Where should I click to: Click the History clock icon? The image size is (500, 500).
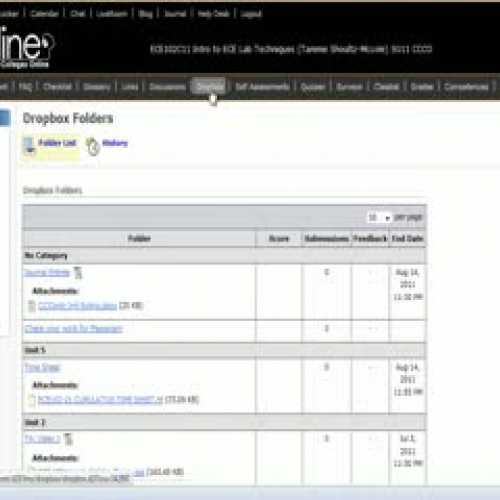coord(92,146)
